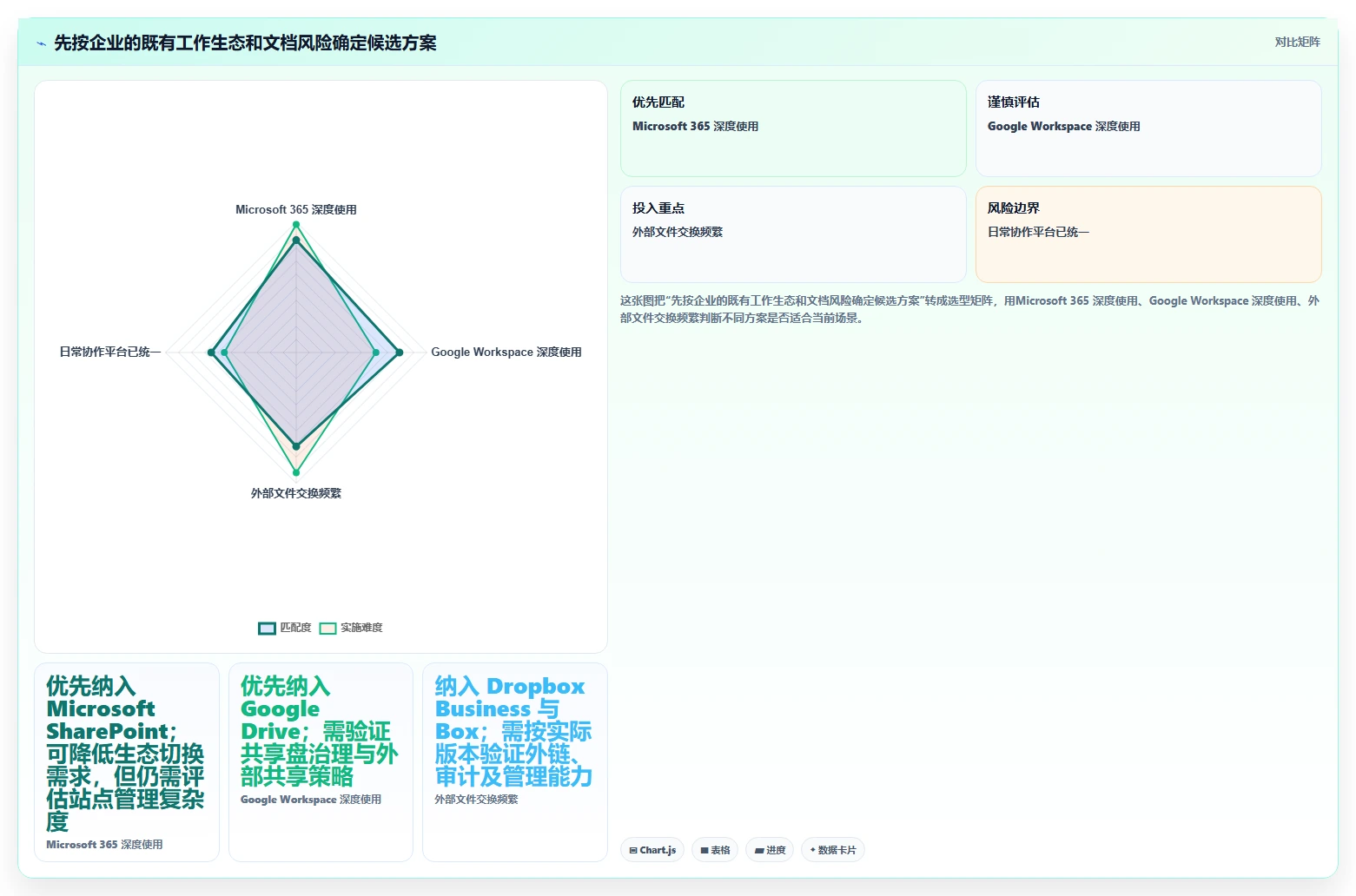The image size is (1356, 896).
Task: Select the 谨慎评估 card
Action: pyautogui.click(x=1148, y=128)
